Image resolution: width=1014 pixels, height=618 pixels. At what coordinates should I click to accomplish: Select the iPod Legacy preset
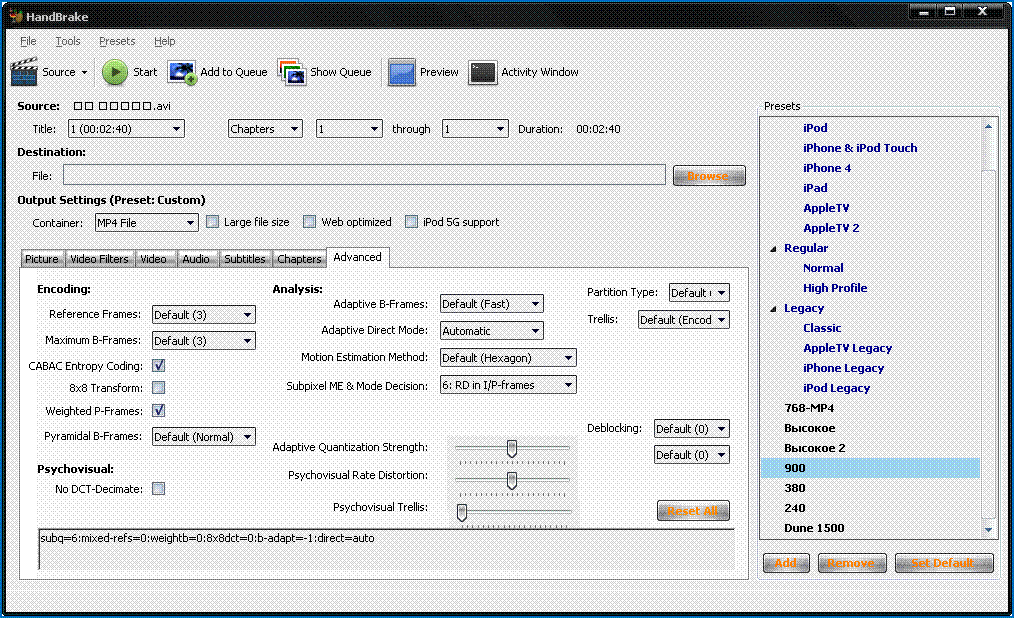click(836, 388)
